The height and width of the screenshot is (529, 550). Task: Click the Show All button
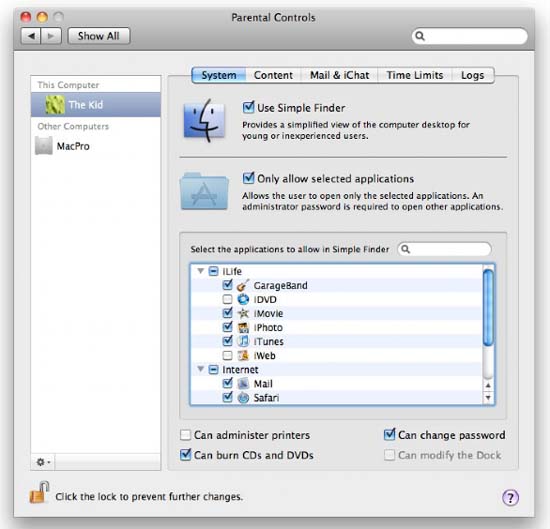(99, 36)
